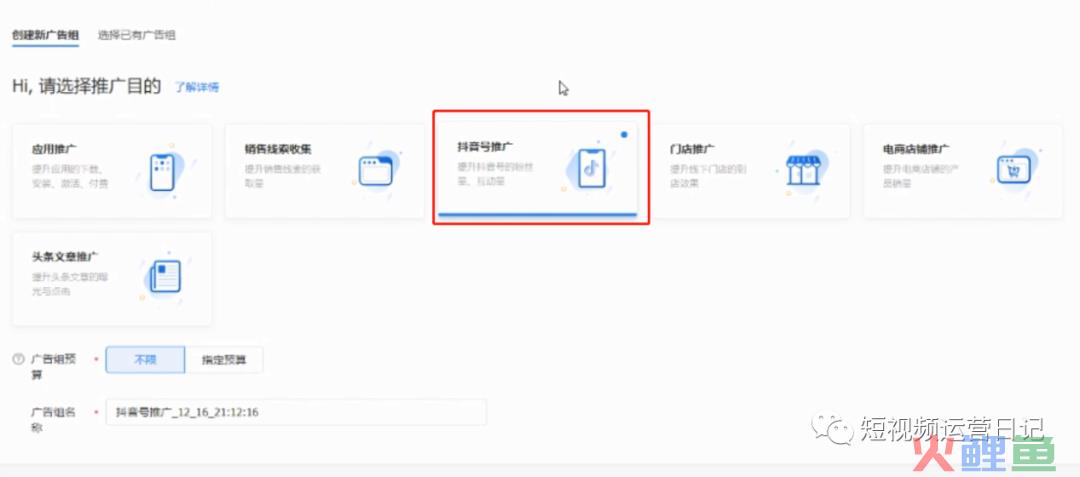Open the 了解详情 link

(x=196, y=87)
